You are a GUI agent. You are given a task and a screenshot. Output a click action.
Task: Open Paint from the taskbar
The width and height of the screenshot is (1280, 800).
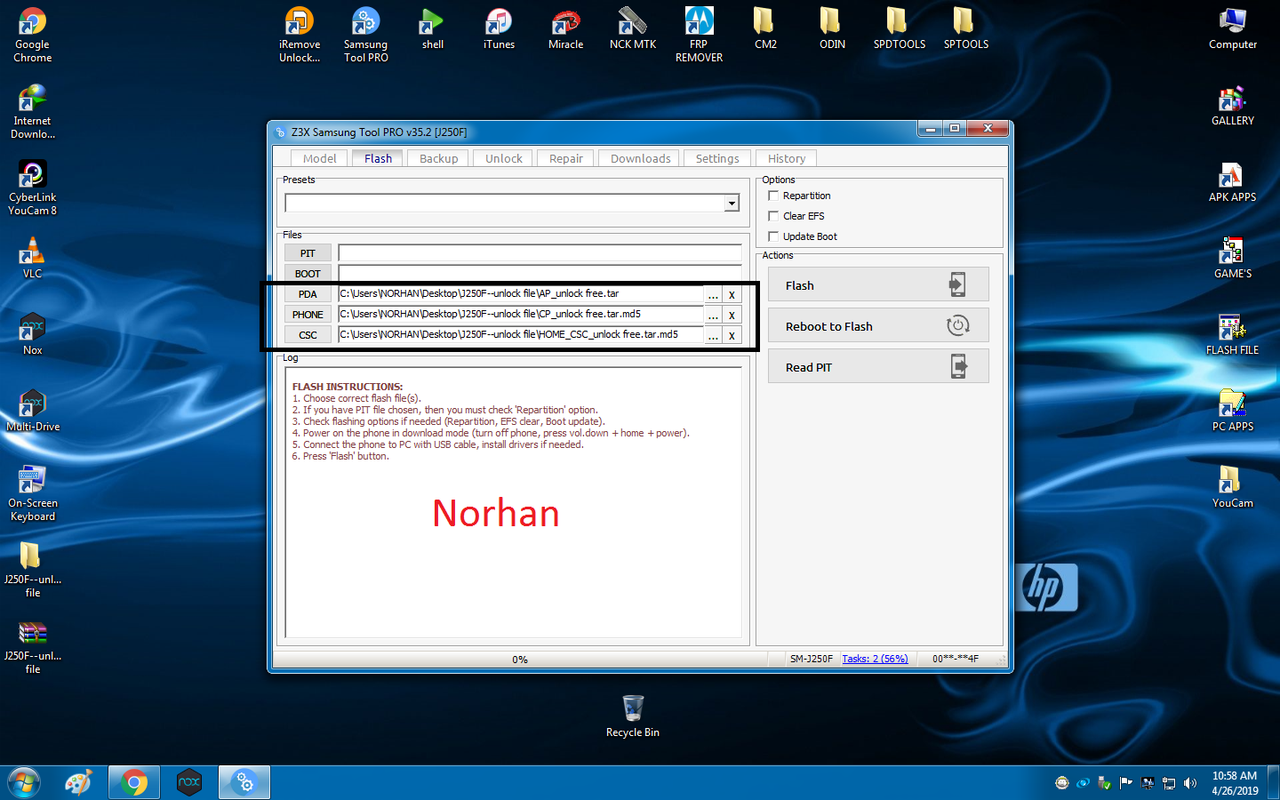[80, 782]
